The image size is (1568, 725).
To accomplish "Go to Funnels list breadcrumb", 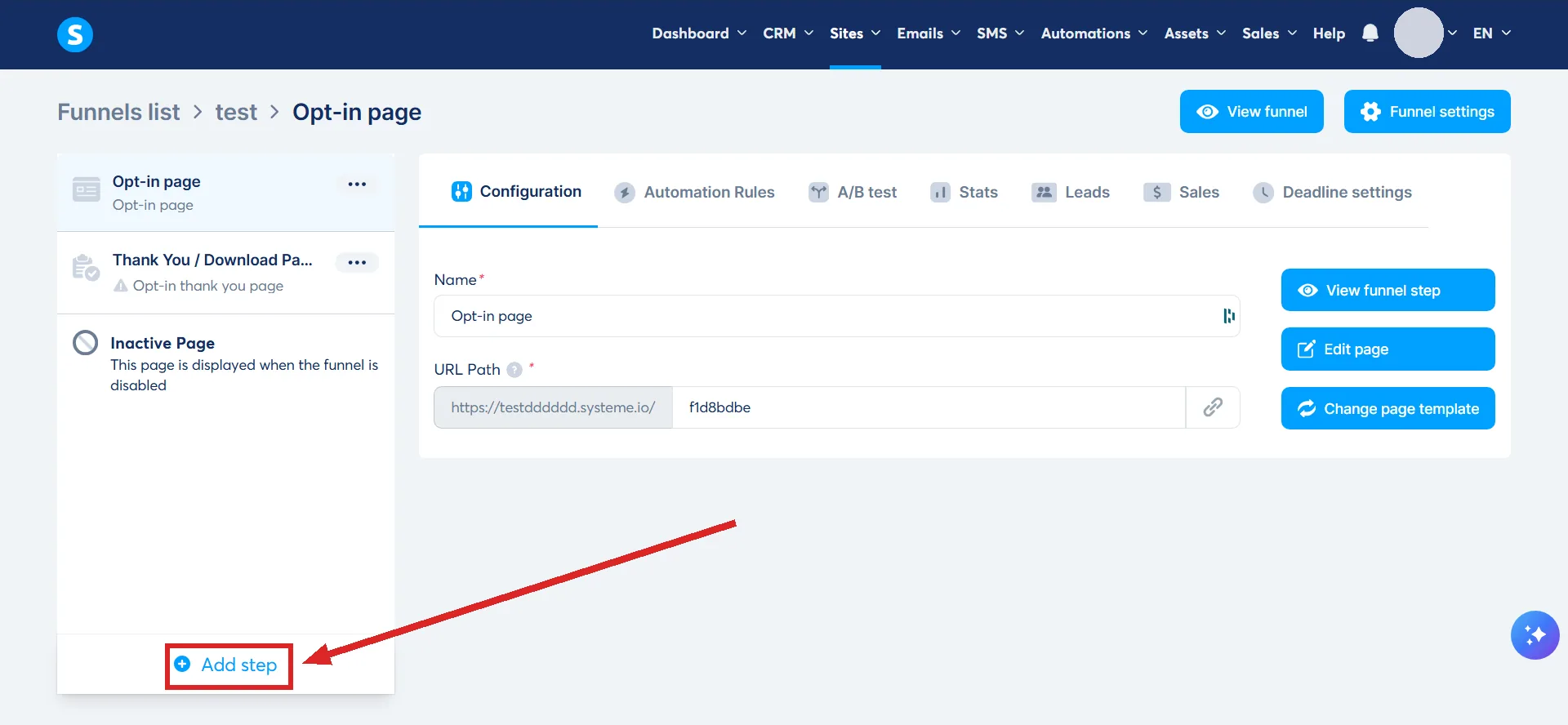I will click(x=118, y=112).
